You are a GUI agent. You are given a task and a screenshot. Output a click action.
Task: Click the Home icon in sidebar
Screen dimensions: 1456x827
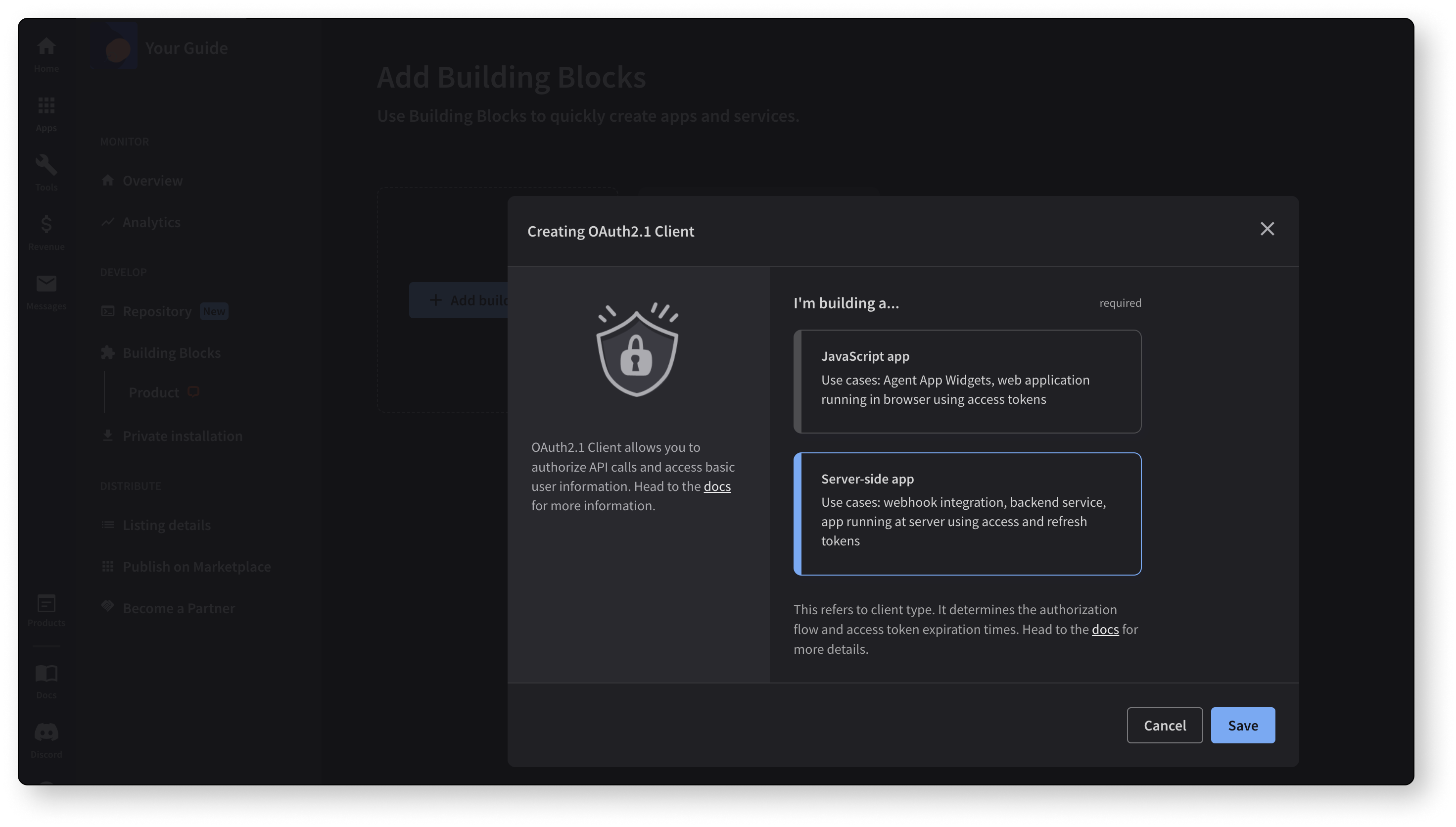pos(46,46)
